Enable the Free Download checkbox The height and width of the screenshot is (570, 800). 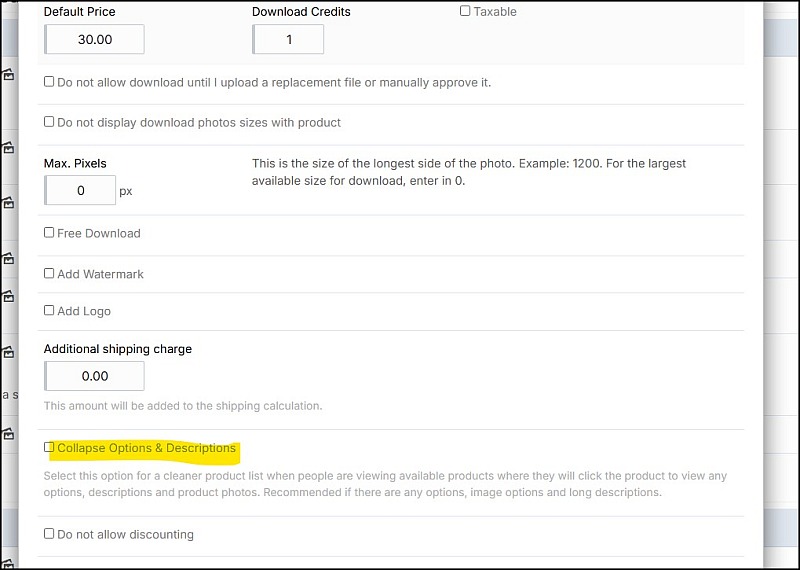click(x=49, y=233)
